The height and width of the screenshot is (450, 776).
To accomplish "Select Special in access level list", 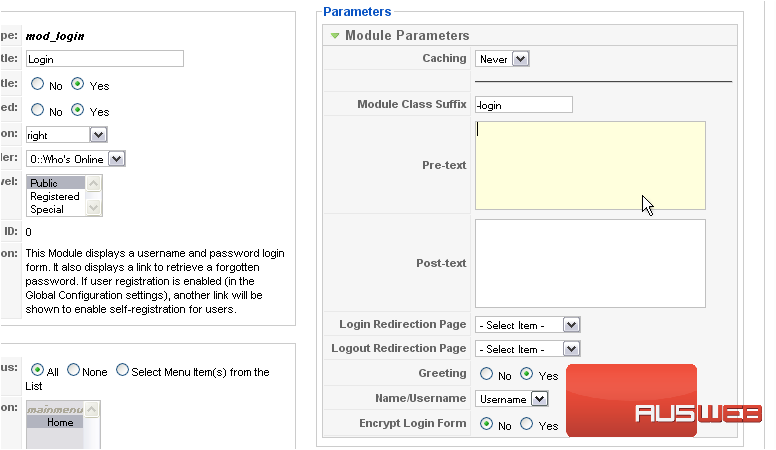I will pos(47,210).
